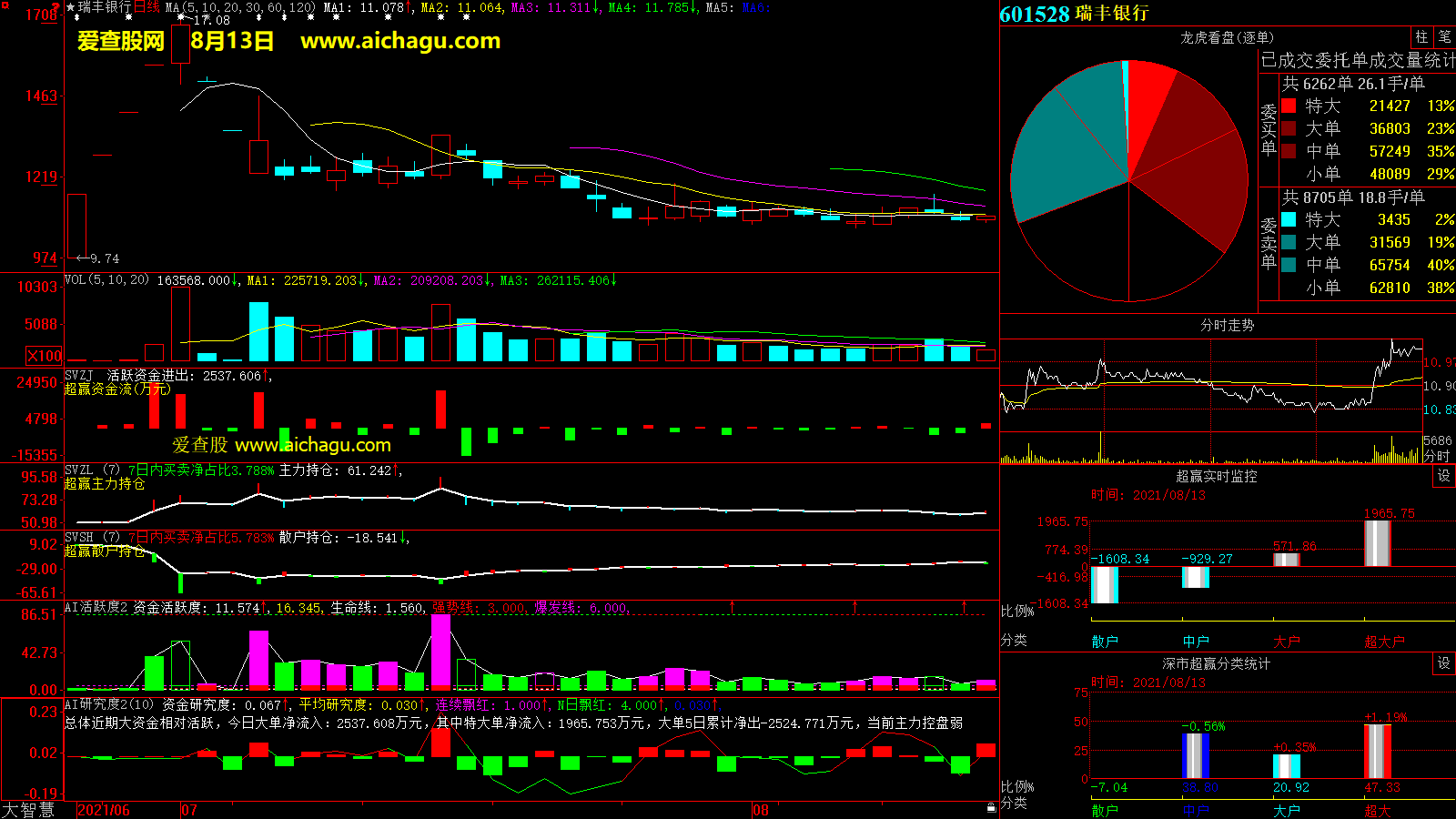
Task: Click the red 特大 buy-order color swatch
Action: pyautogui.click(x=1289, y=106)
